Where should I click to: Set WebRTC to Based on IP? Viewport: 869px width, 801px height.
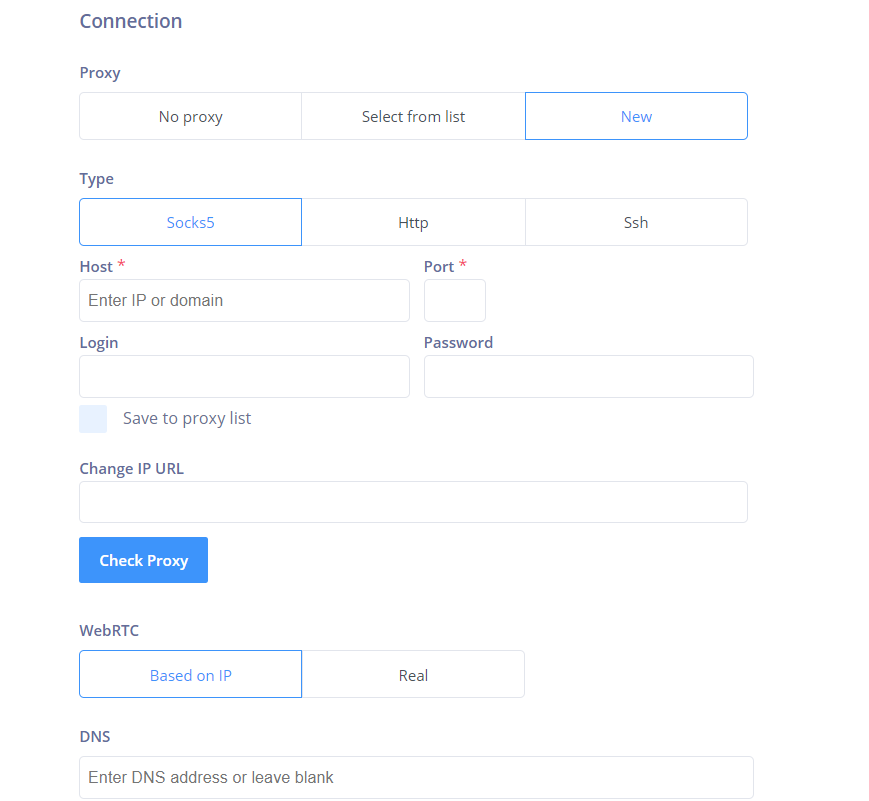coord(190,675)
